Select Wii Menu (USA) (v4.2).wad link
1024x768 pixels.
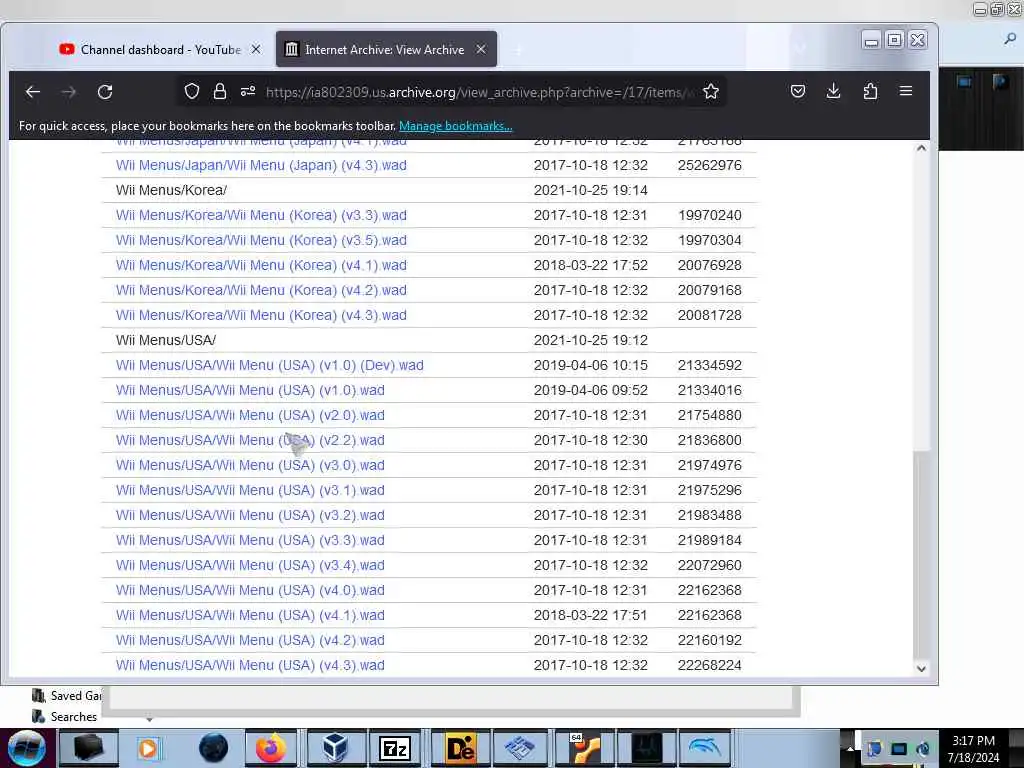coord(250,641)
